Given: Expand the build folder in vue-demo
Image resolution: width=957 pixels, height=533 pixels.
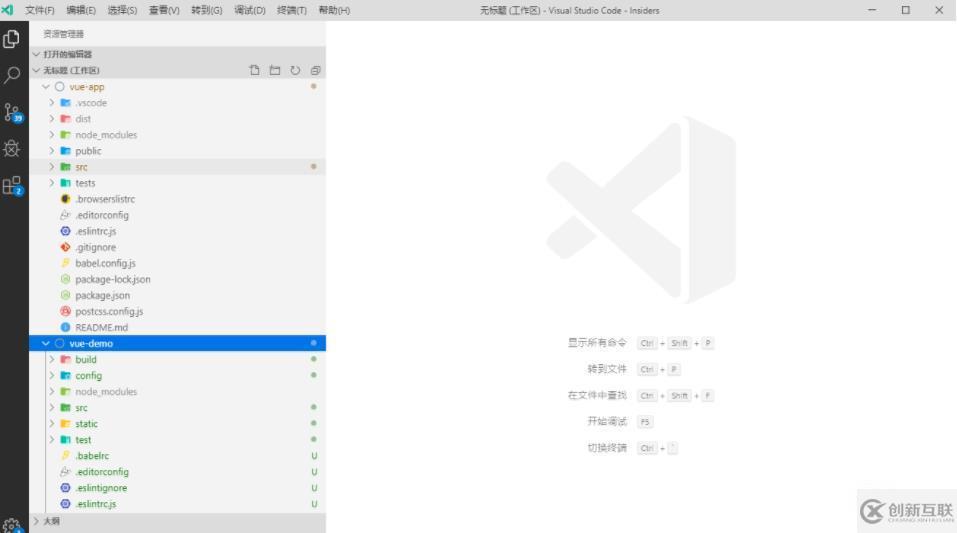Looking at the screenshot, I should pyautogui.click(x=52, y=360).
